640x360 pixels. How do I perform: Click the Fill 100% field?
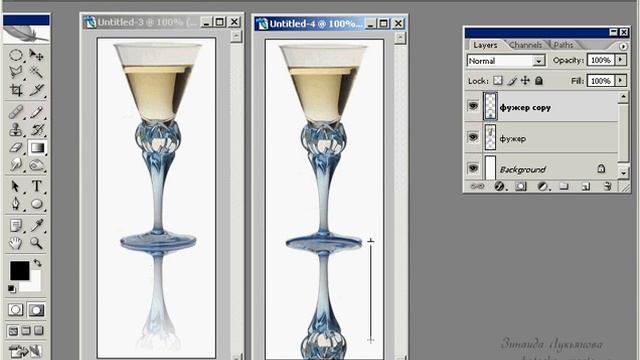pos(601,80)
